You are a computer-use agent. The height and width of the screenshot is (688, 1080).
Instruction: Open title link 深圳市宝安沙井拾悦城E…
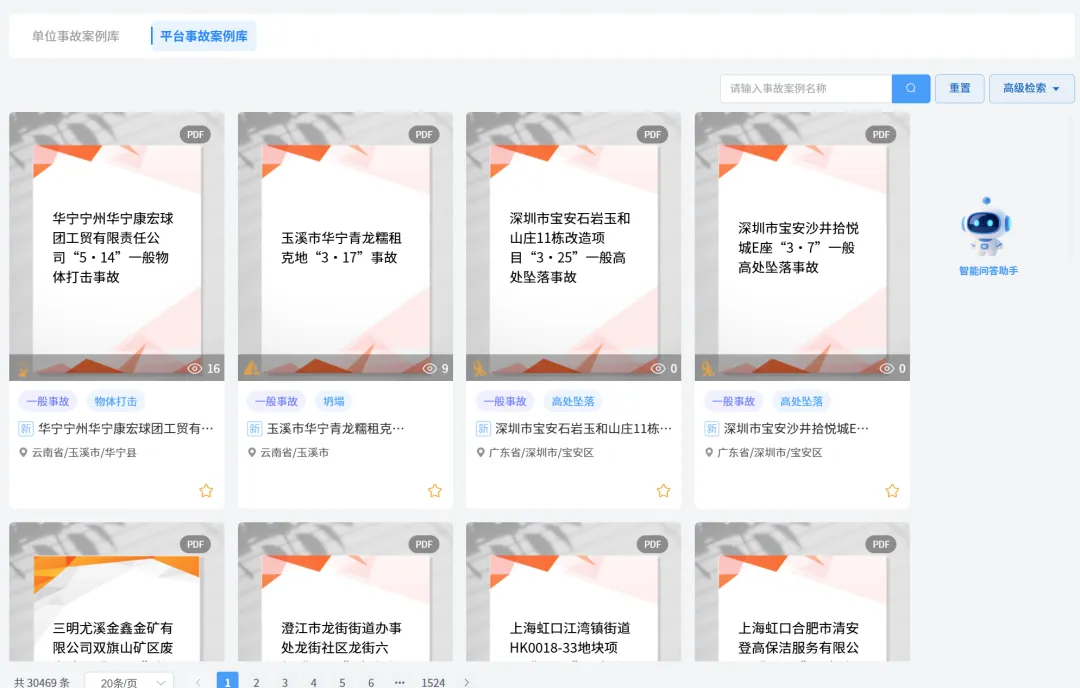796,428
